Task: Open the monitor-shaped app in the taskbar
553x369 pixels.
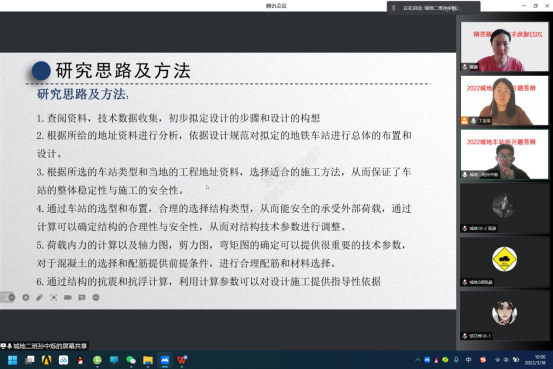Action: pyautogui.click(x=114, y=360)
